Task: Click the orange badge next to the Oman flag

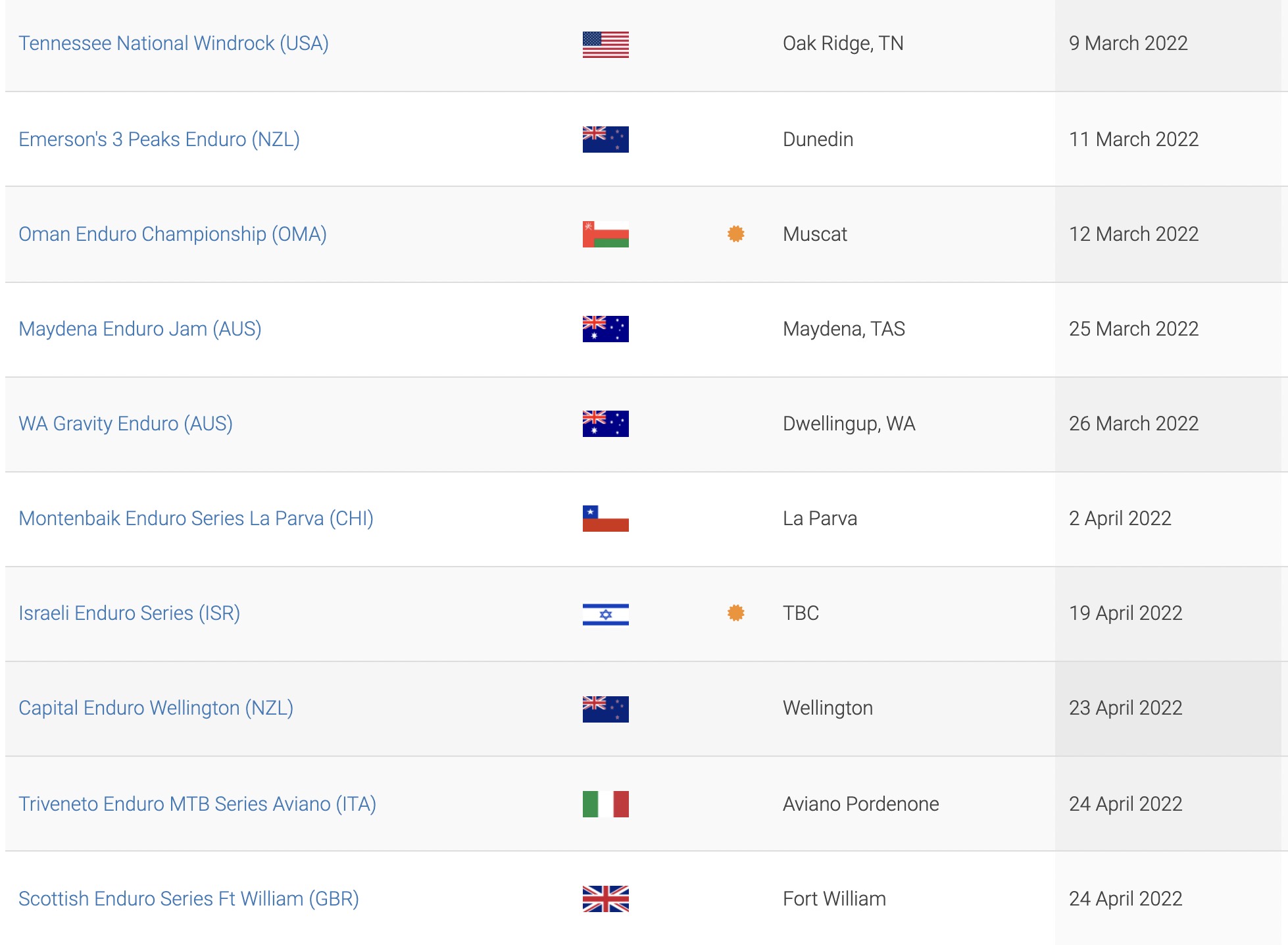Action: (x=735, y=233)
